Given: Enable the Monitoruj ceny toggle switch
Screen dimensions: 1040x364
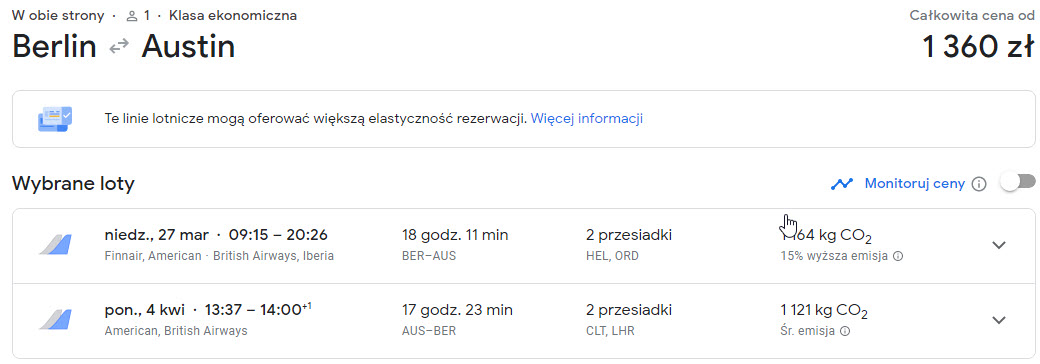Looking at the screenshot, I should 1018,182.
